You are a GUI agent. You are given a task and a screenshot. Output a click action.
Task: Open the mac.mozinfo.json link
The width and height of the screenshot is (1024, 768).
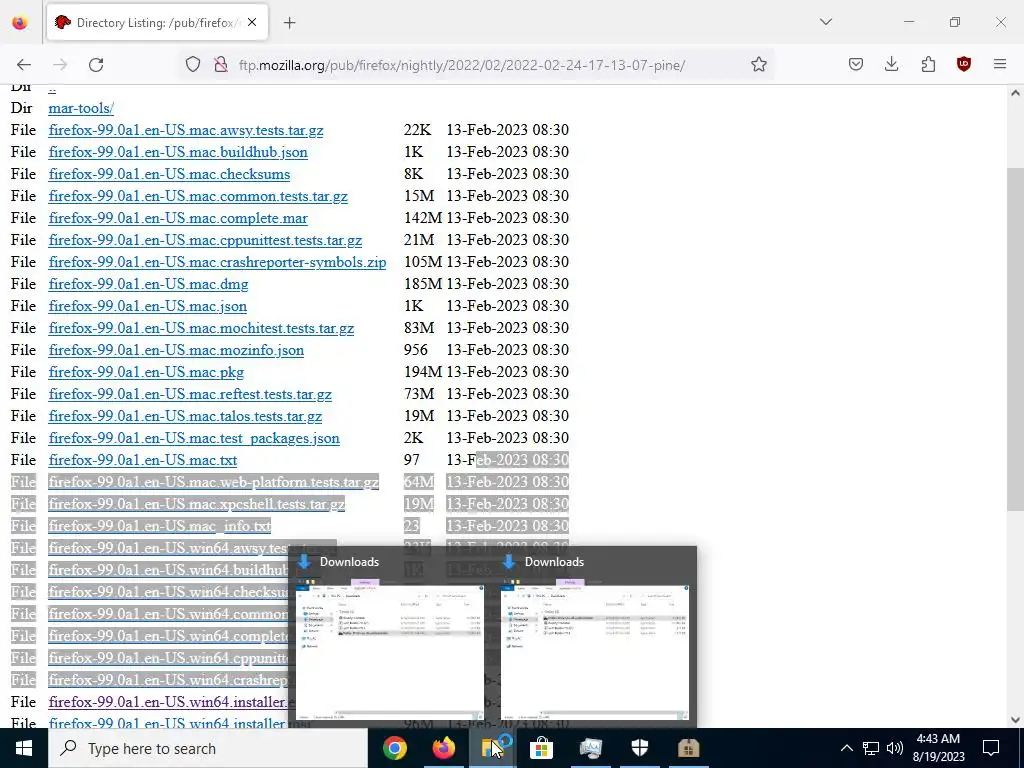coord(176,350)
